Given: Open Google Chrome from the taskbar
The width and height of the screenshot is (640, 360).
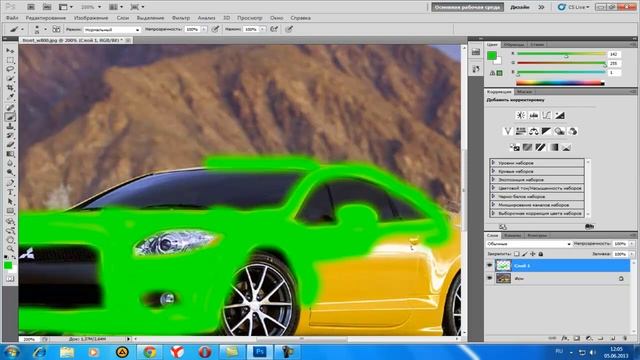Looking at the screenshot, I should pos(149,352).
